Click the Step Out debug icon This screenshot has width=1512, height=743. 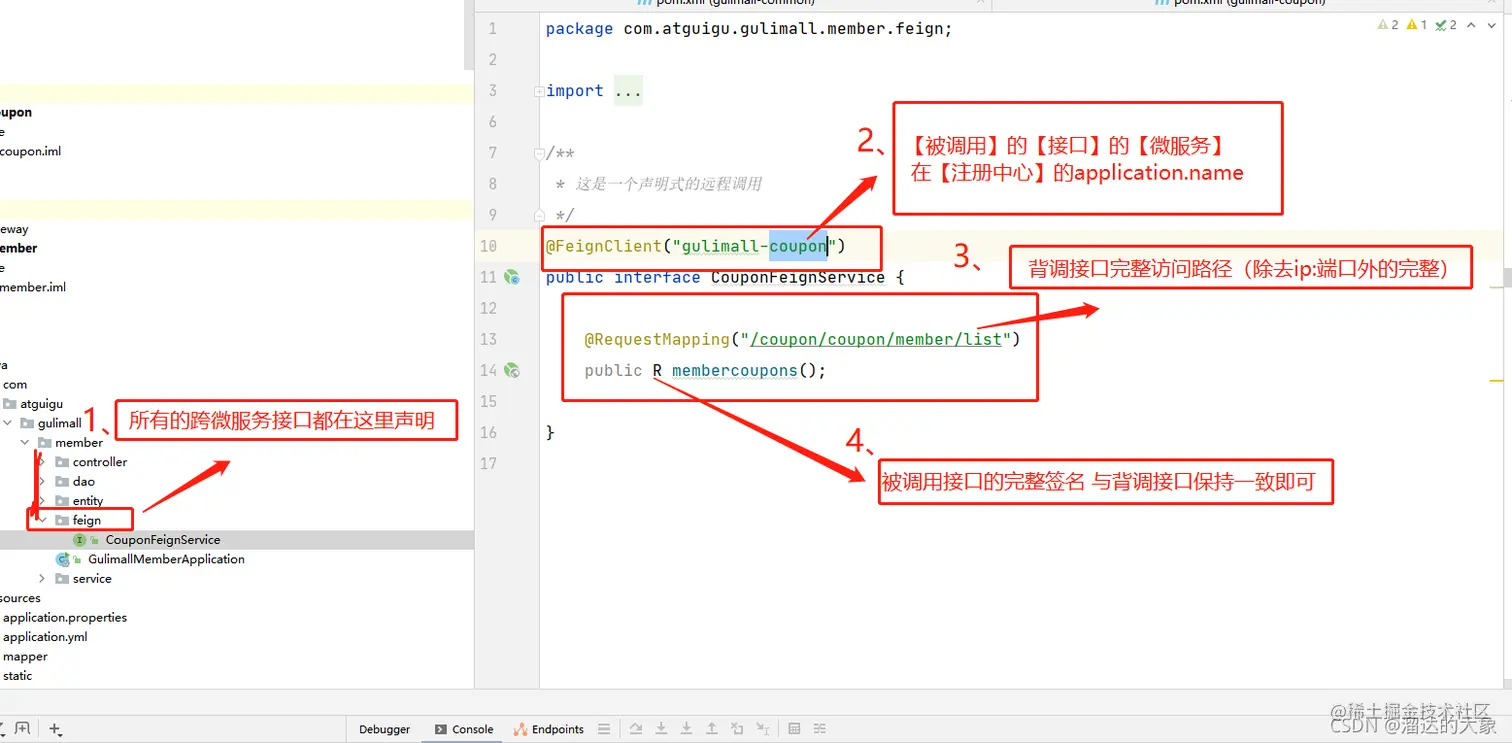click(711, 729)
